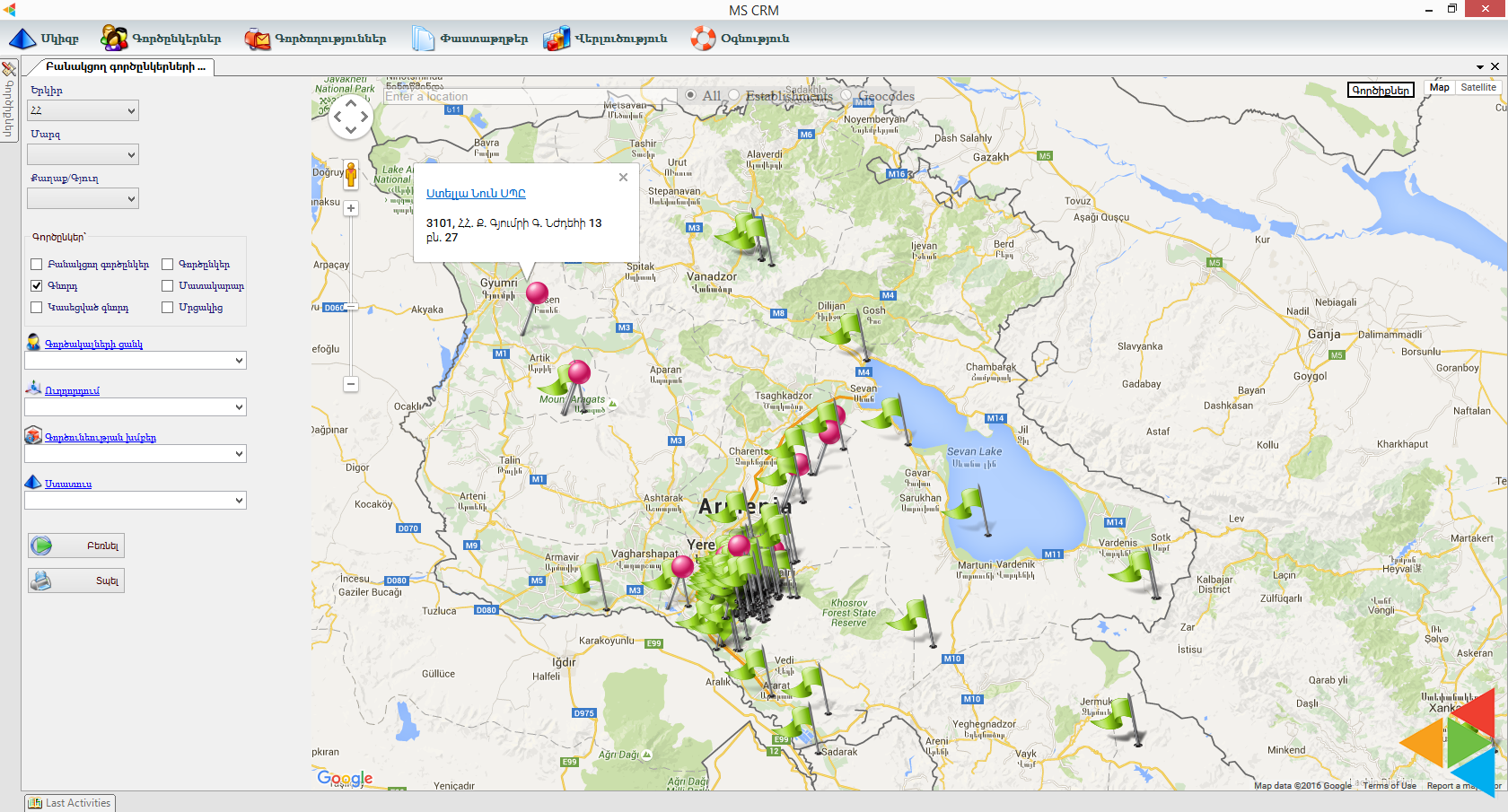Click the Գործիքներ button on map

(1381, 90)
